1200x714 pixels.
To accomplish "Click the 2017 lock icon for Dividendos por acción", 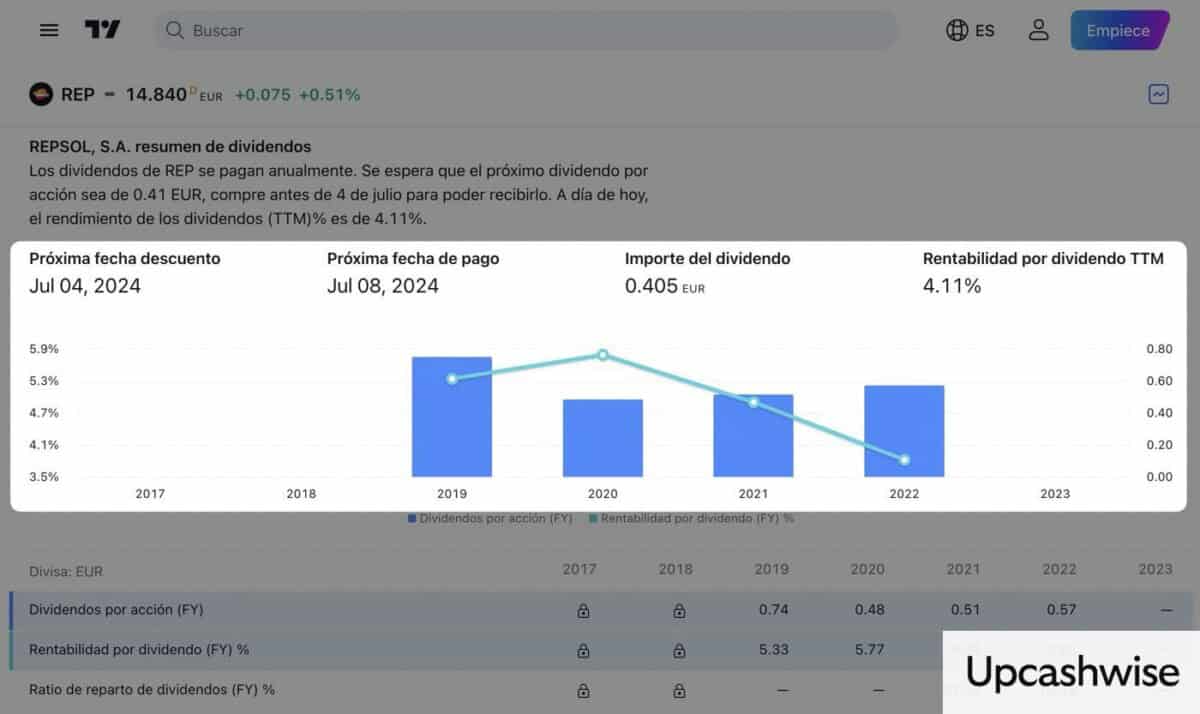I will (x=583, y=611).
